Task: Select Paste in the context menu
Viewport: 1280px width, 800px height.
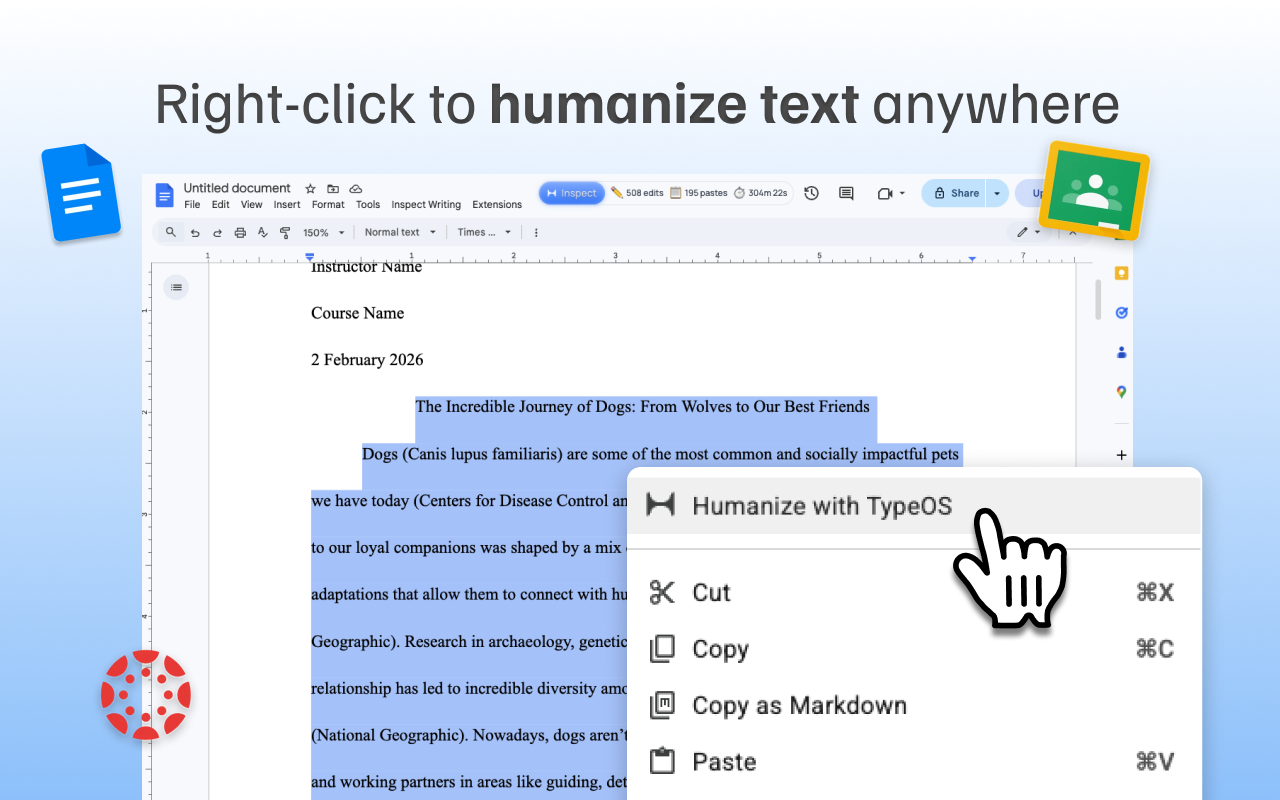Action: (914, 762)
